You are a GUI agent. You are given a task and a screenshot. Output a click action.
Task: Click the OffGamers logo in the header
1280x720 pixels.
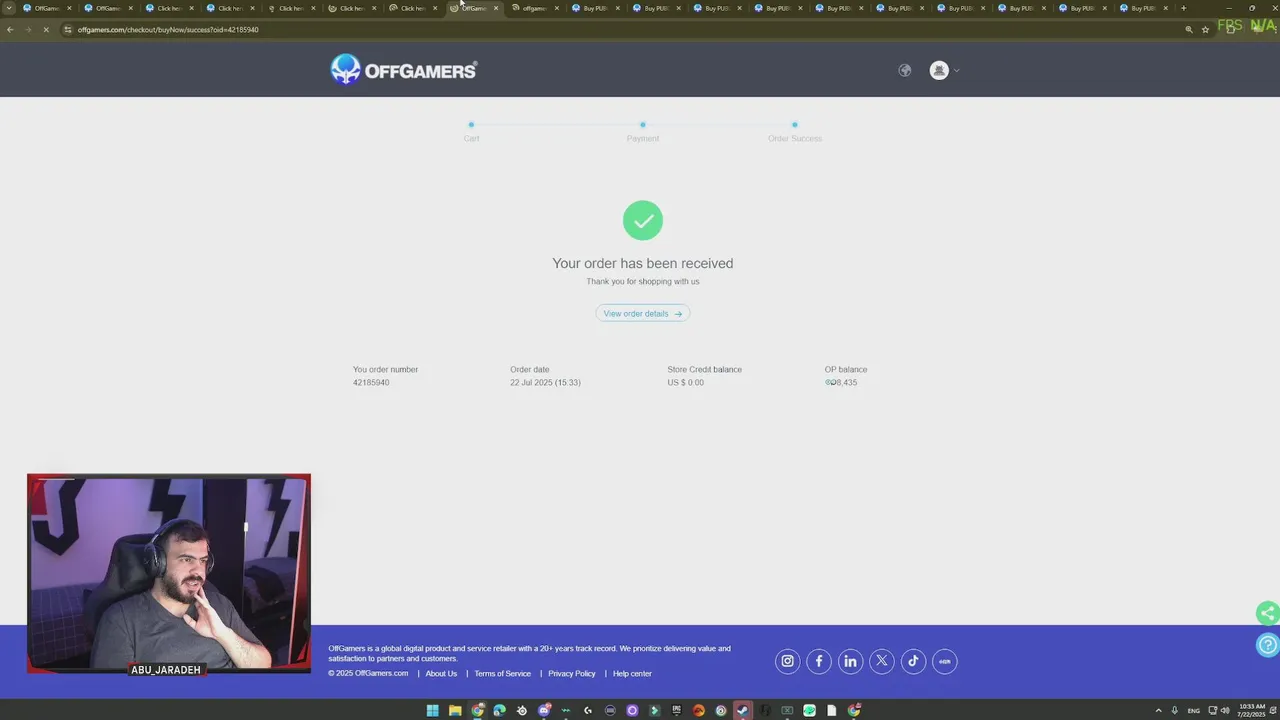pyautogui.click(x=404, y=70)
